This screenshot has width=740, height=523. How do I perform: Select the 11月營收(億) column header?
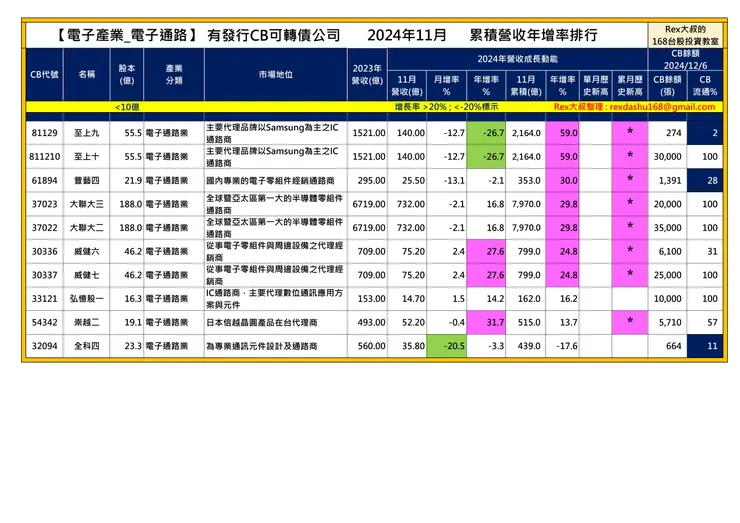(x=407, y=86)
